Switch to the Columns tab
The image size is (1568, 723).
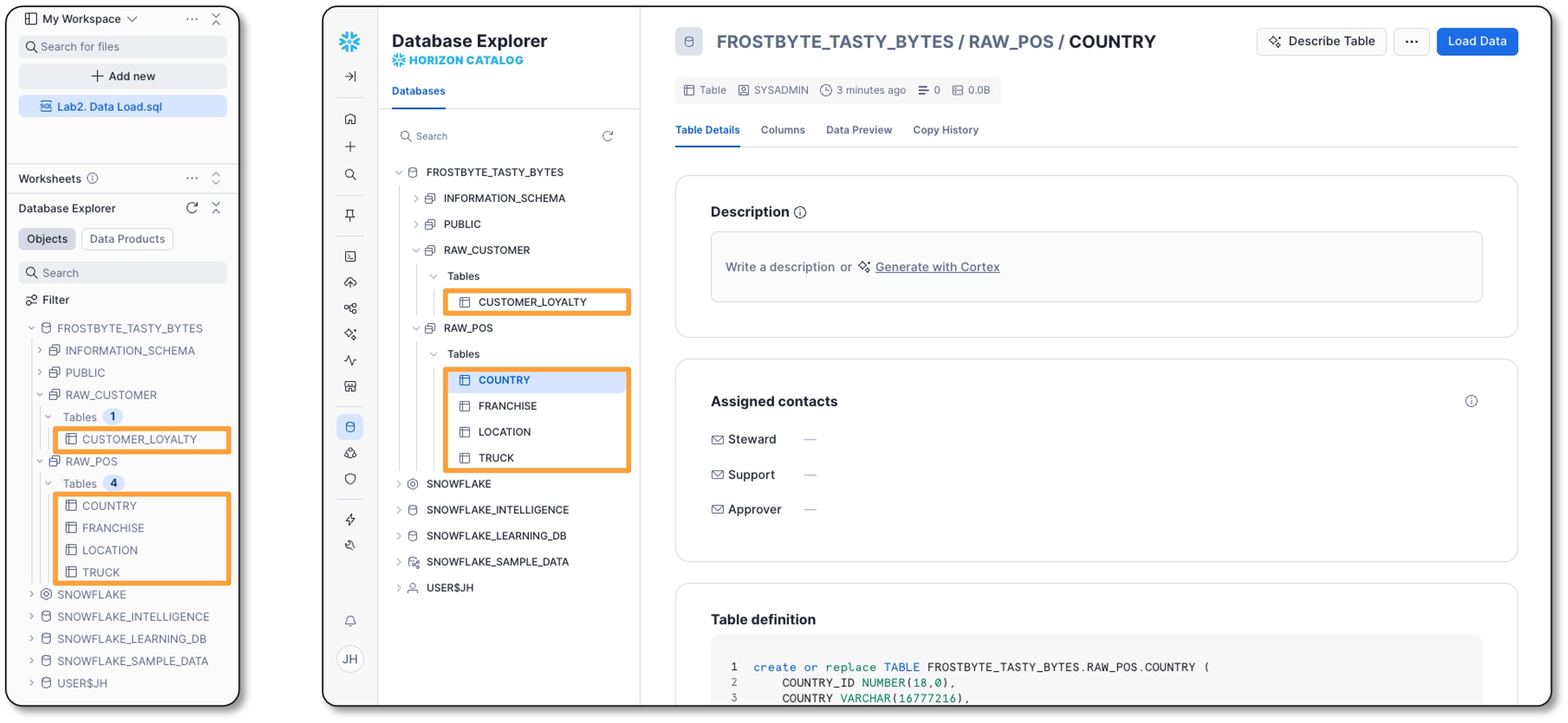coord(782,130)
